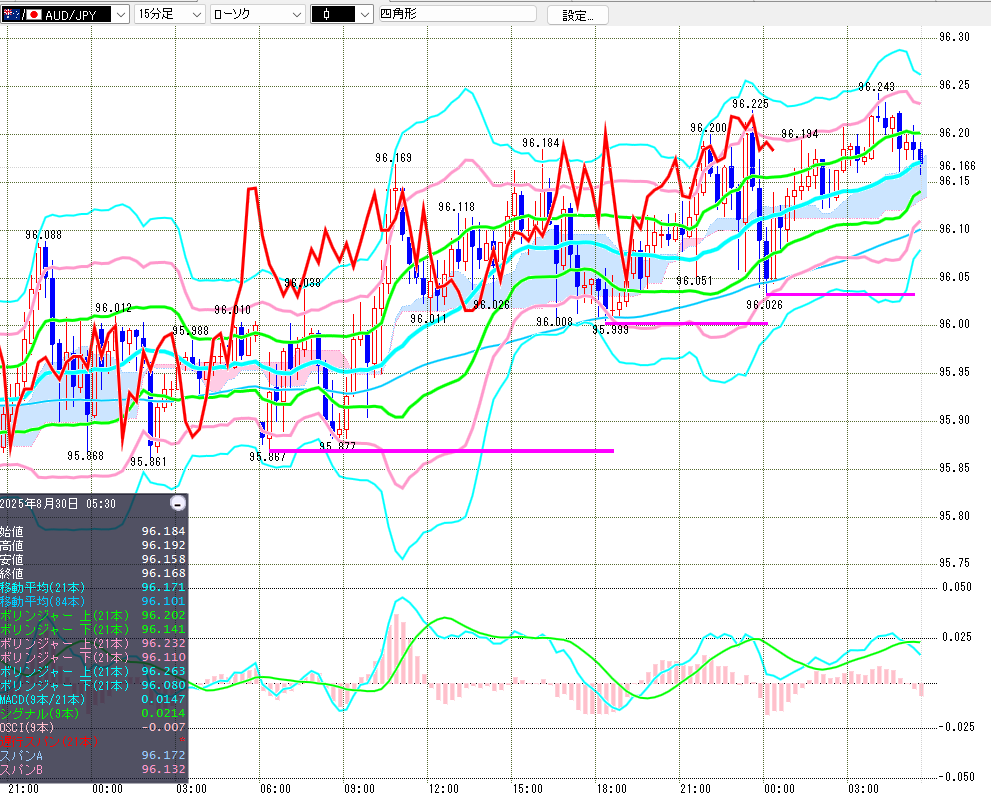Select the シグナル(9本) row
This screenshot has width=991, height=798.
[x=94, y=713]
